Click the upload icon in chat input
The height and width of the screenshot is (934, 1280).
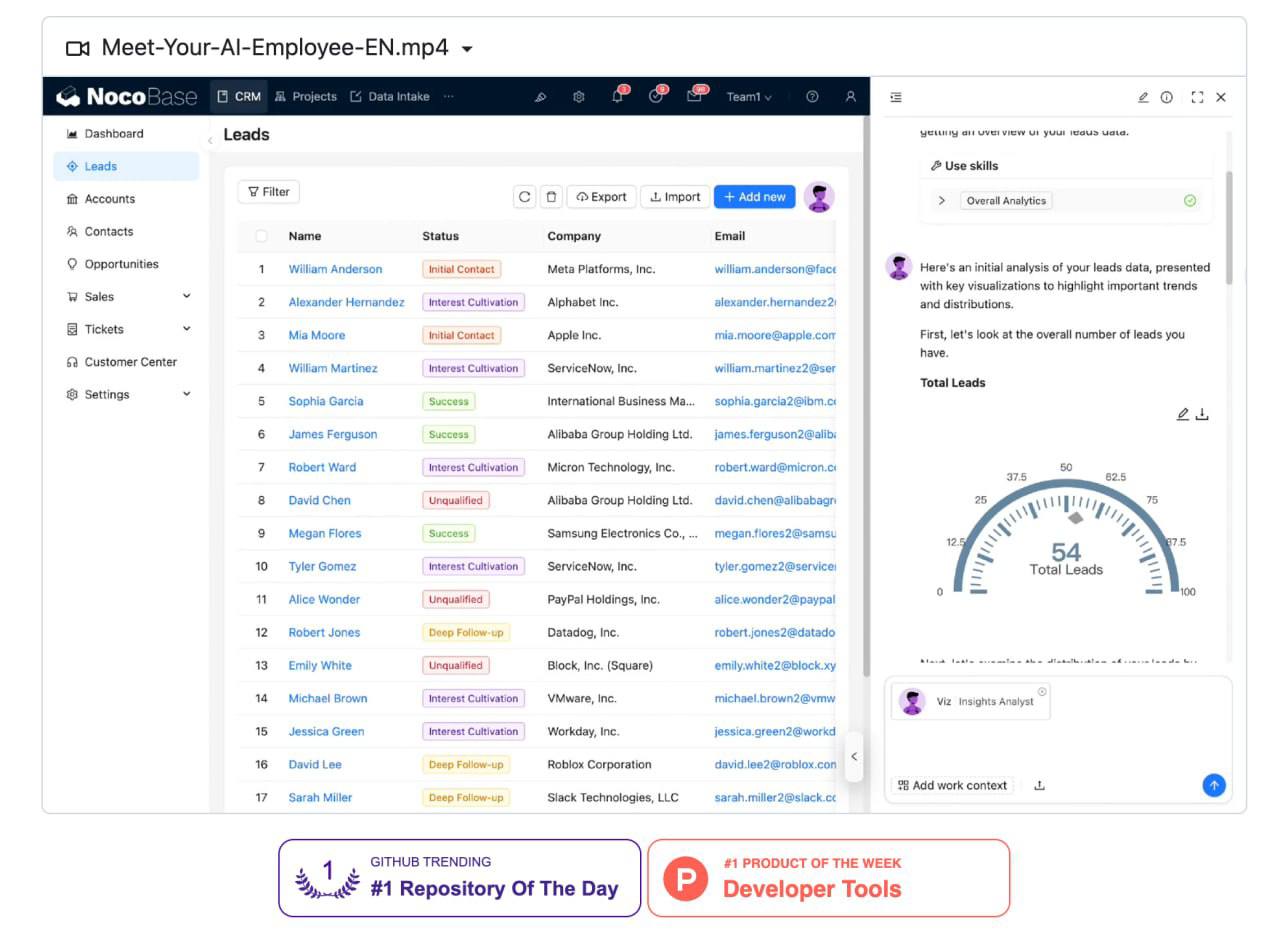(x=1039, y=785)
